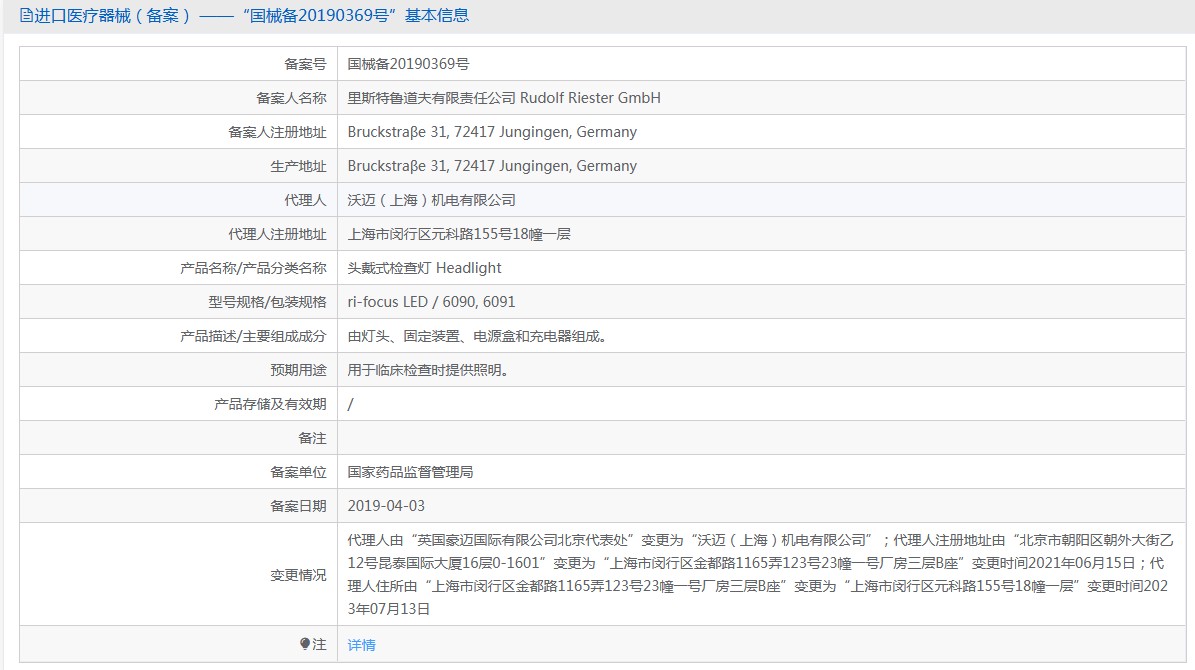Viewport: 1195px width, 670px height.
Task: Click the date 2019-04-03
Action: (x=386, y=506)
